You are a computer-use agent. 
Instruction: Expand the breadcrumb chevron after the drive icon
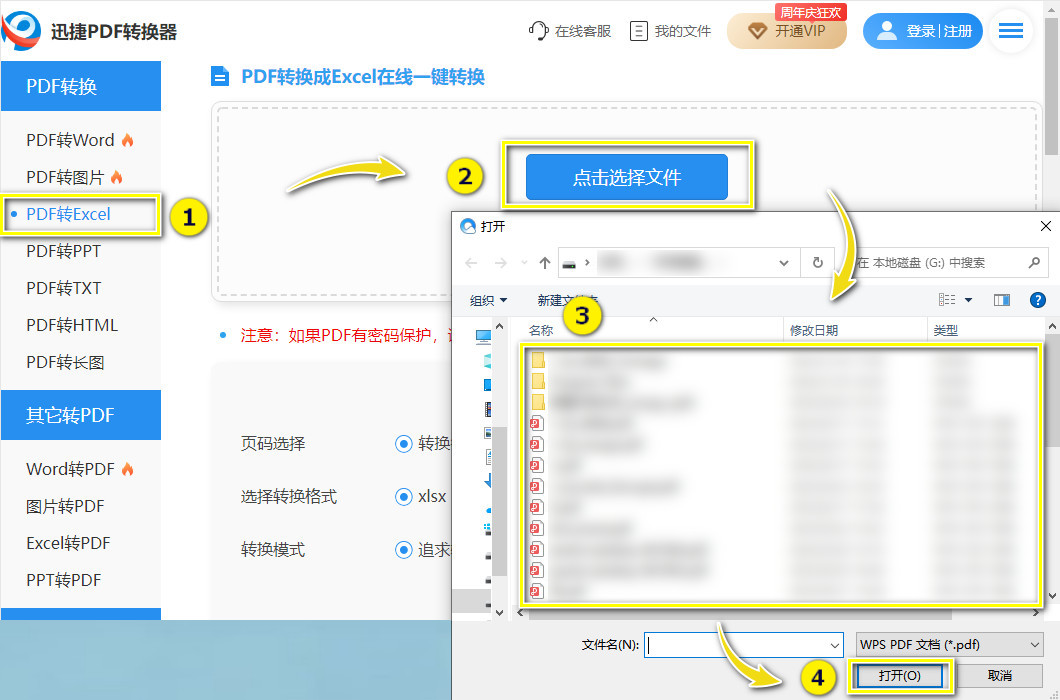click(x=587, y=263)
